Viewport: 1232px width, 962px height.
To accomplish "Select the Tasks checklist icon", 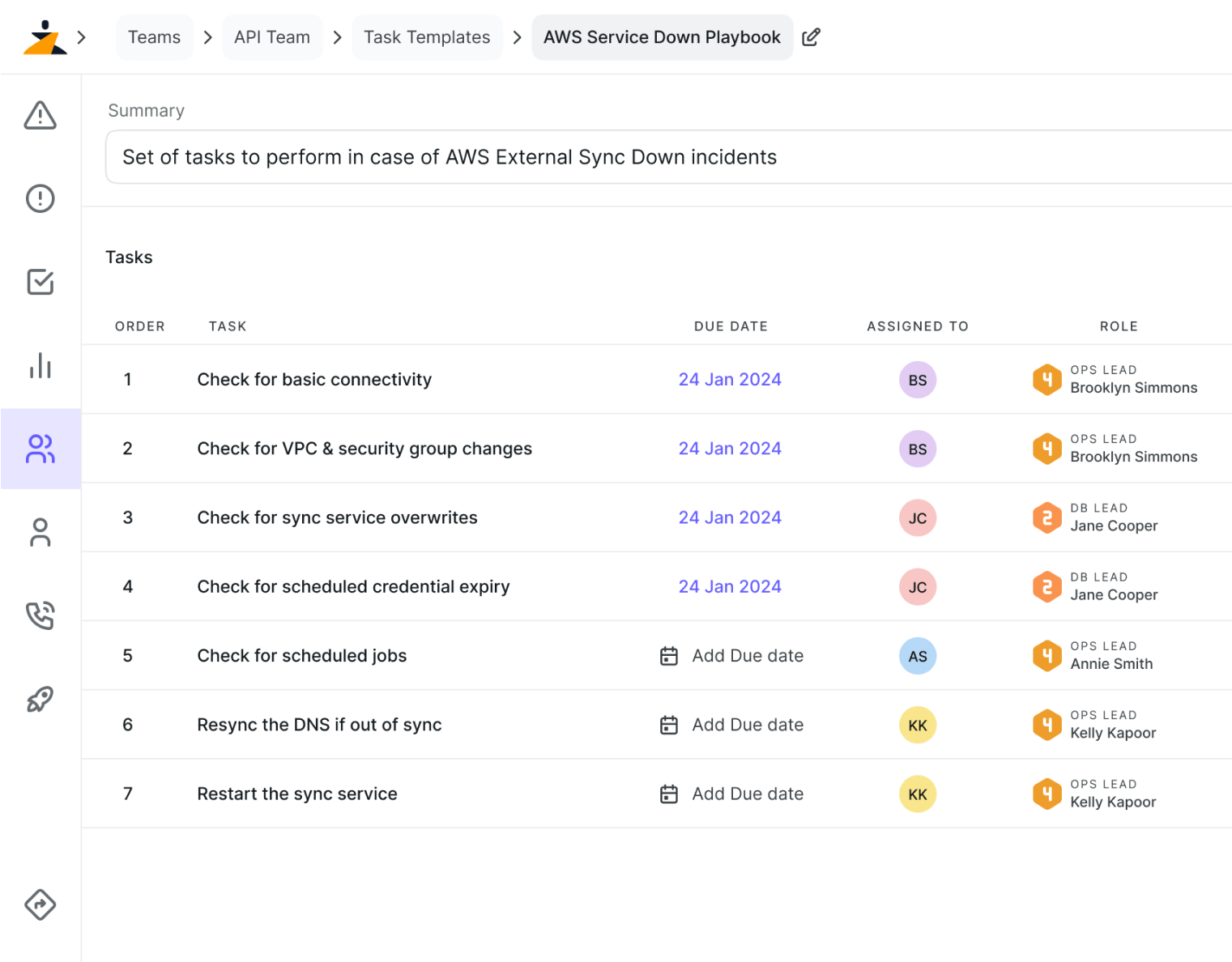I will (x=40, y=282).
